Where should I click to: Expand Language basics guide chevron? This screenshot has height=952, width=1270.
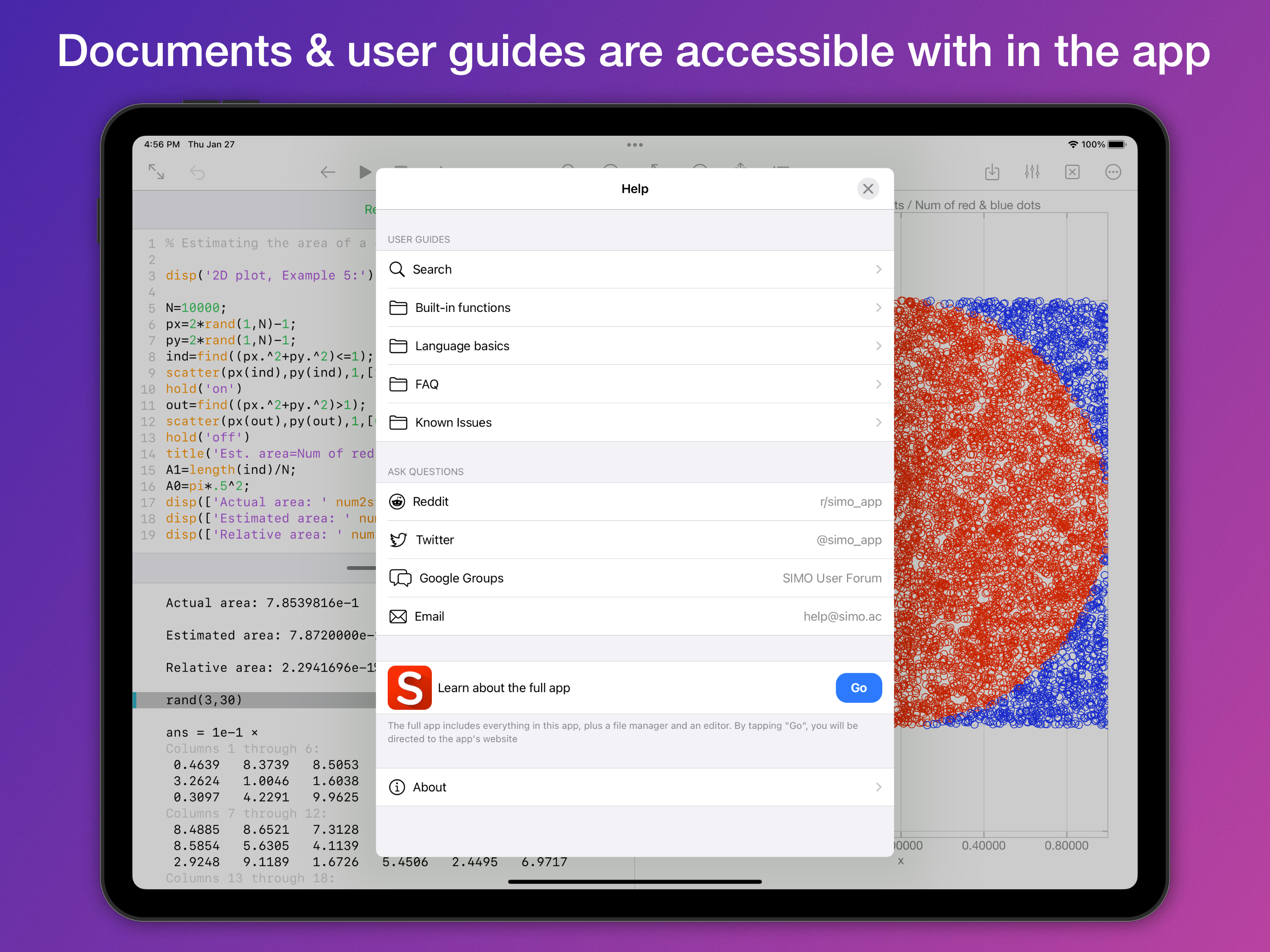[878, 346]
